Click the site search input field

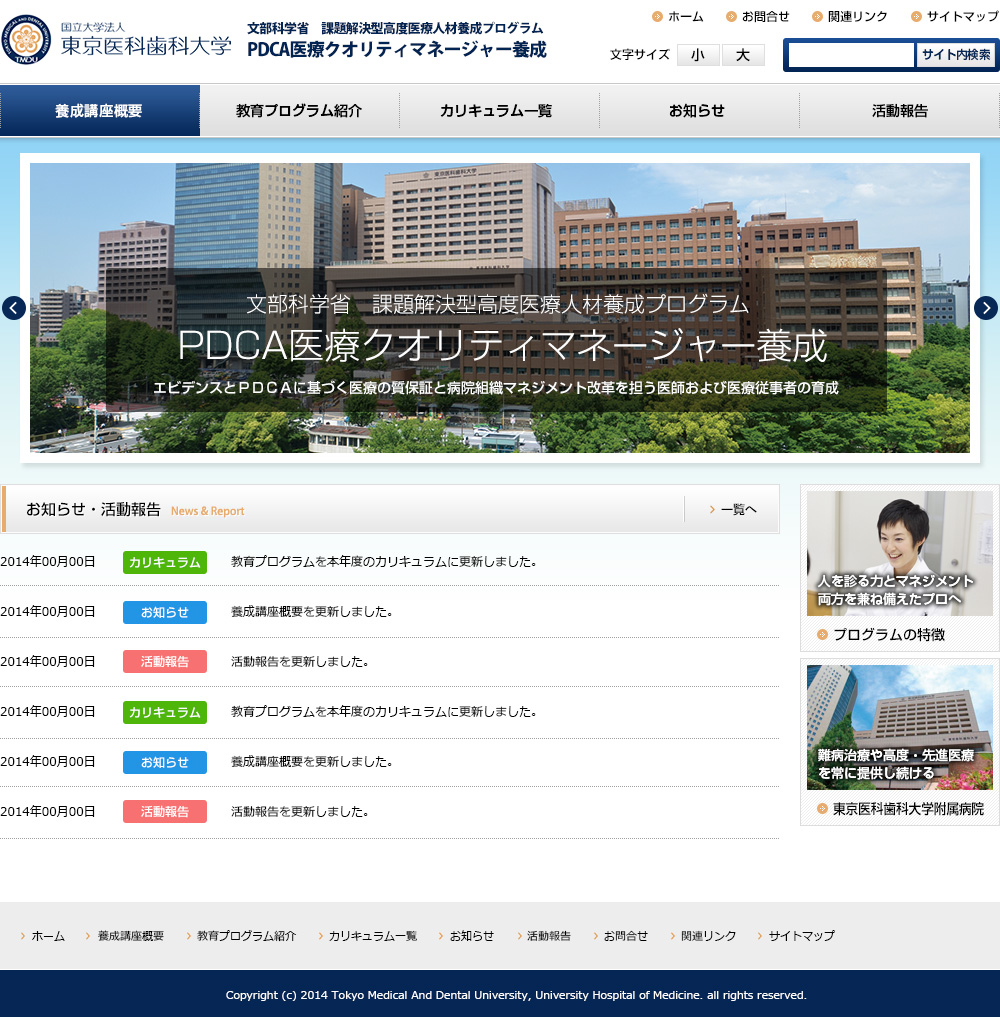[x=851, y=55]
